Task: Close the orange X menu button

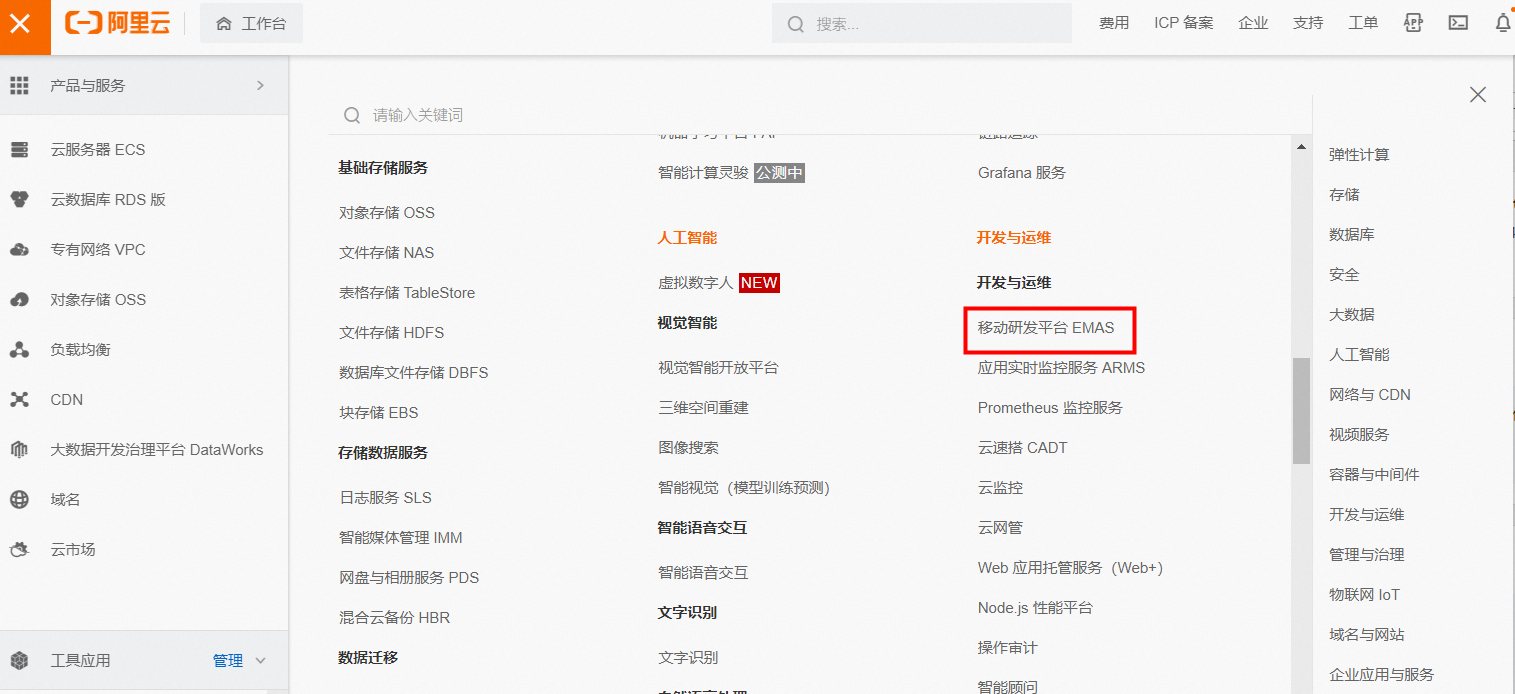Action: 21,23
